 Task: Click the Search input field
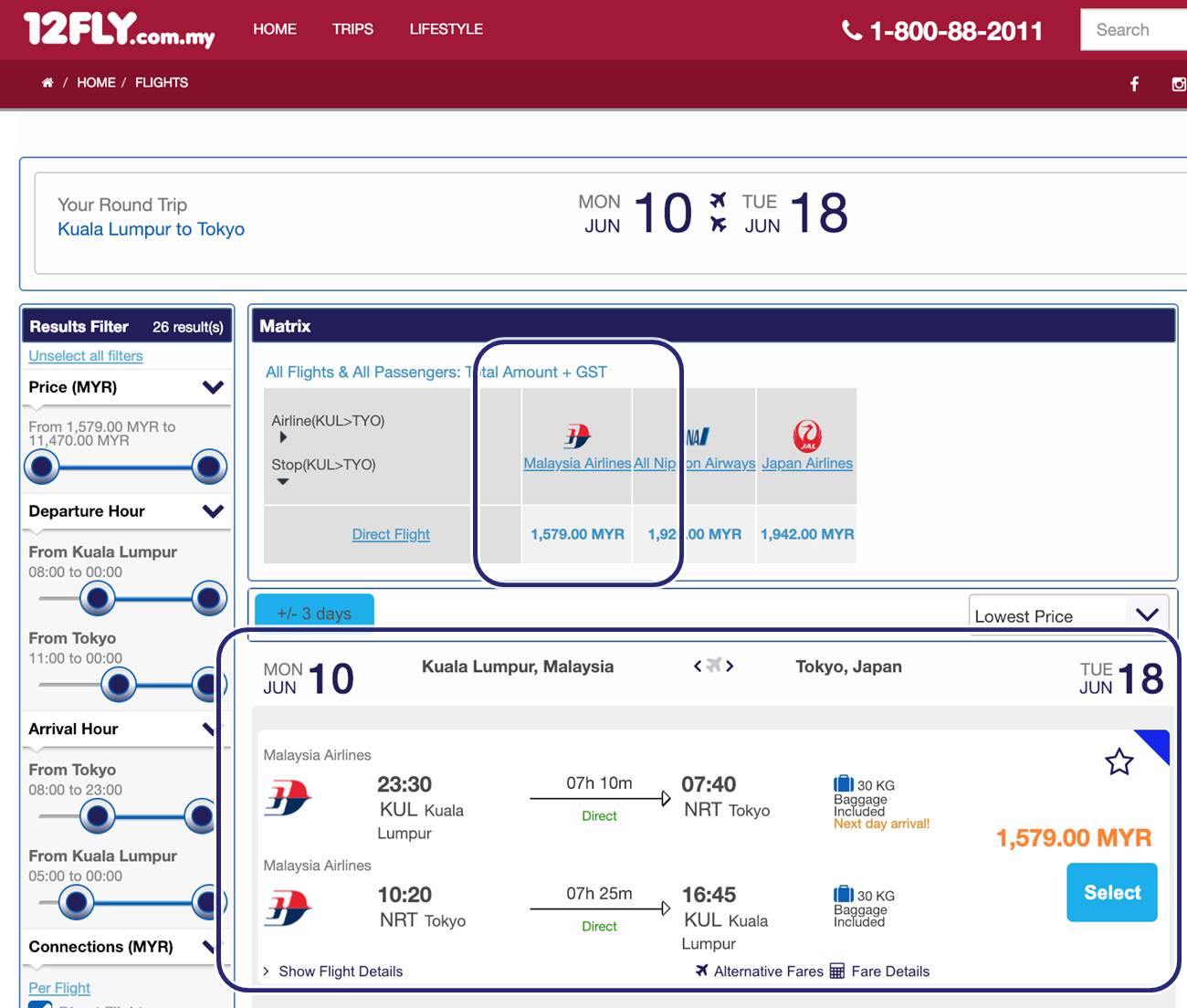pyautogui.click(x=1133, y=30)
